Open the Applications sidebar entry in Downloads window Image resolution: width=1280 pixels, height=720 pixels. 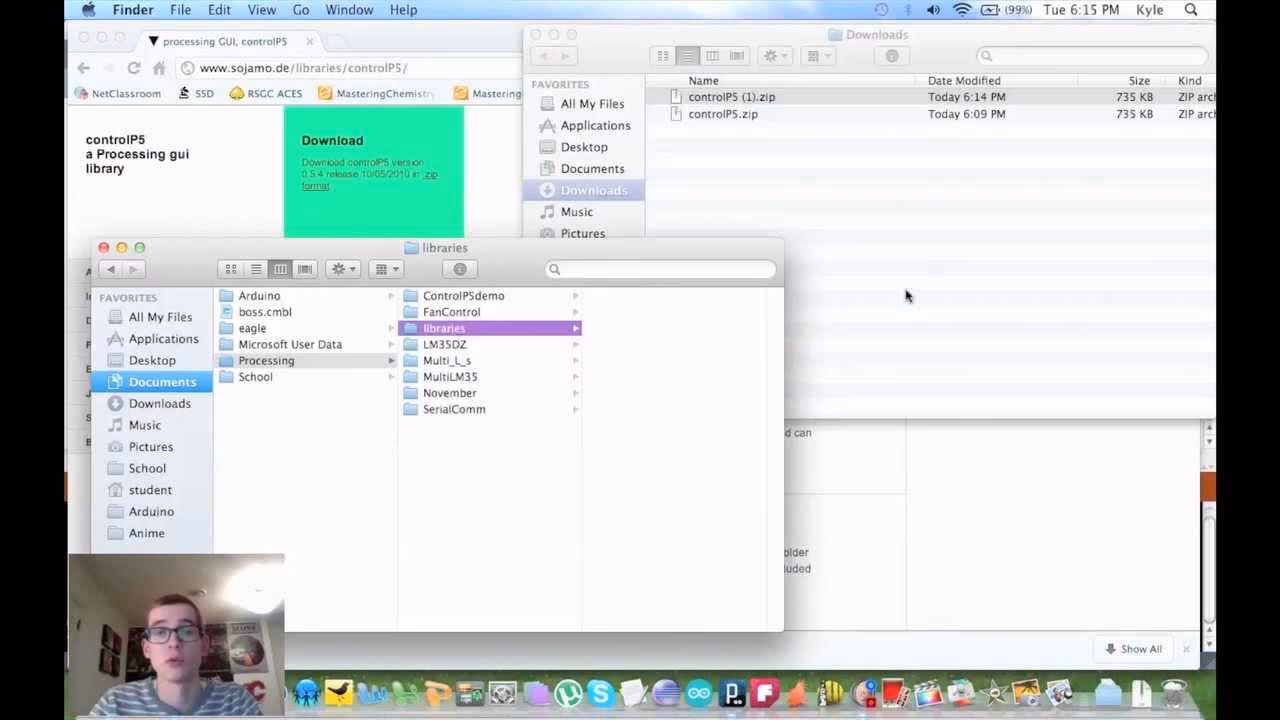[594, 125]
